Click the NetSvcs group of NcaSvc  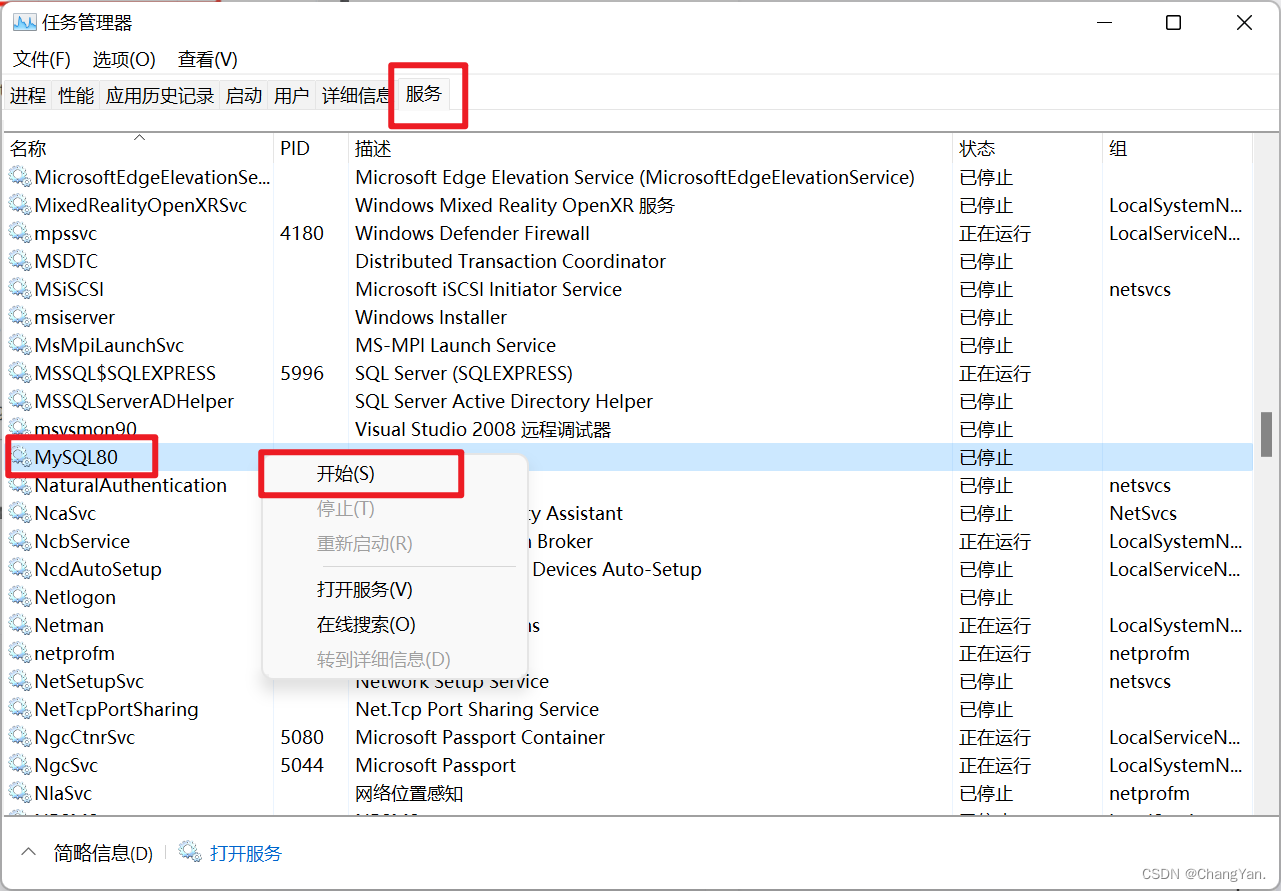(x=1143, y=514)
